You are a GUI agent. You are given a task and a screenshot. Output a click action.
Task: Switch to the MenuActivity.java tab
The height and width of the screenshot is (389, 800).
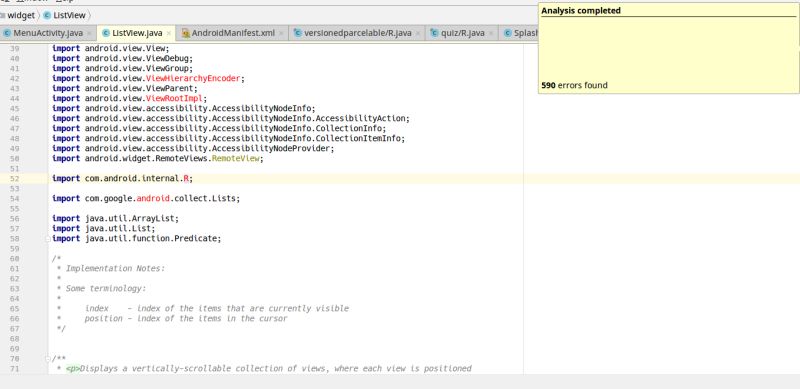pyautogui.click(x=48, y=33)
